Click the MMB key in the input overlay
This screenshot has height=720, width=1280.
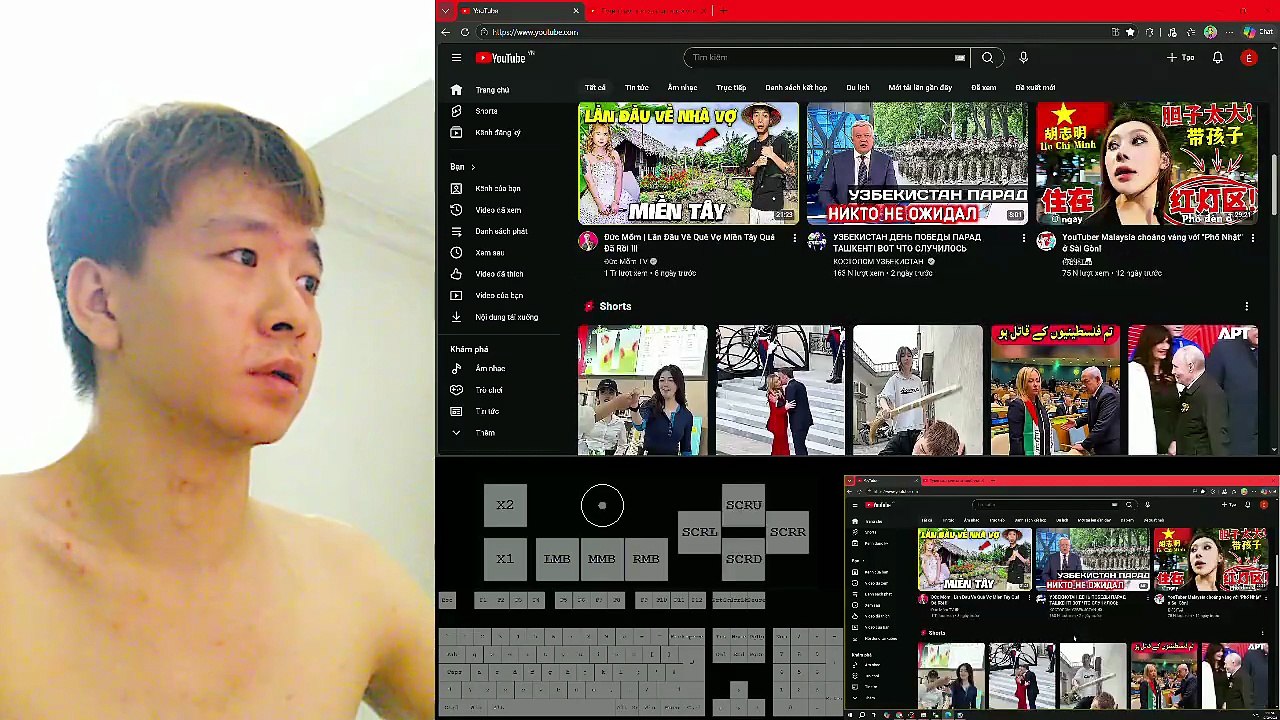click(601, 559)
